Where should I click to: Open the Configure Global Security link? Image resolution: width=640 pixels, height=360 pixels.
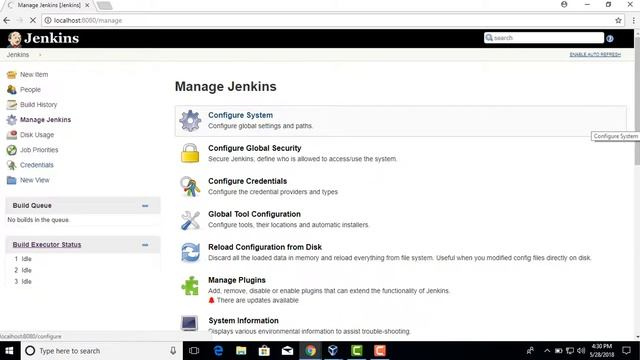coord(255,148)
